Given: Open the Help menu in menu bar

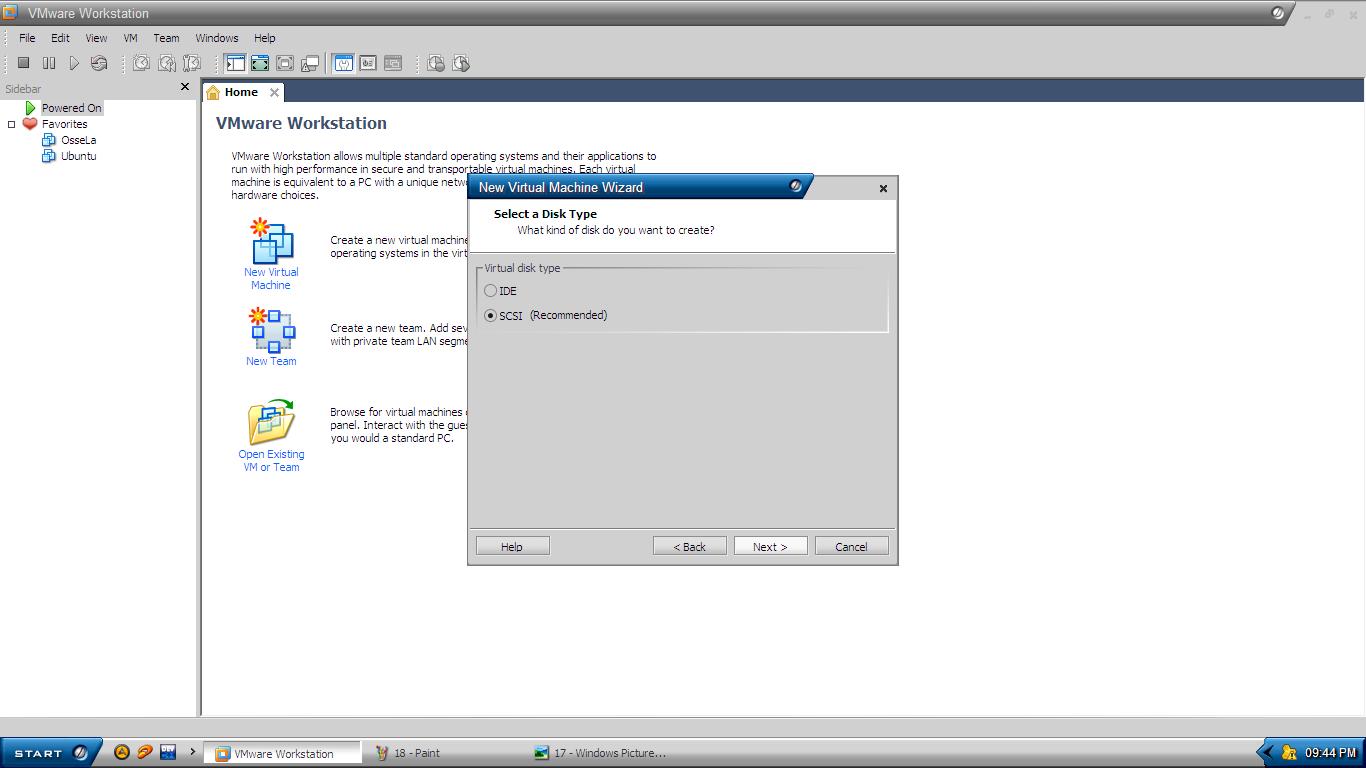Looking at the screenshot, I should tap(264, 38).
